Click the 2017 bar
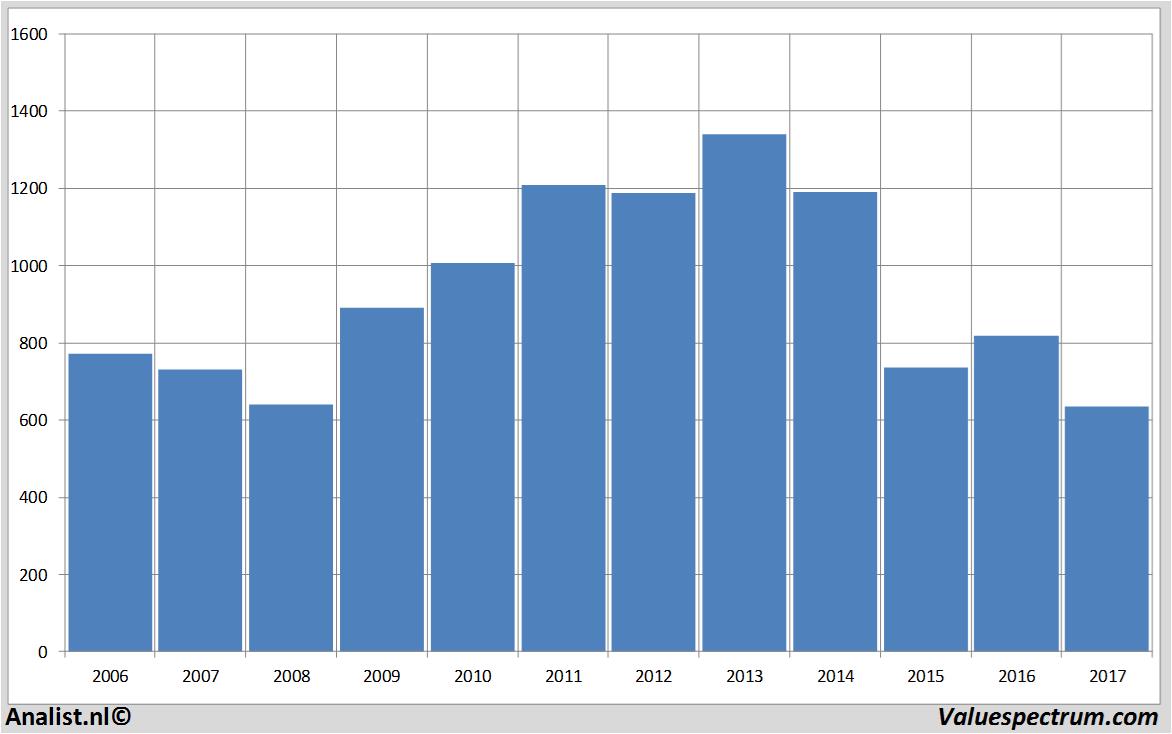 tap(1106, 529)
